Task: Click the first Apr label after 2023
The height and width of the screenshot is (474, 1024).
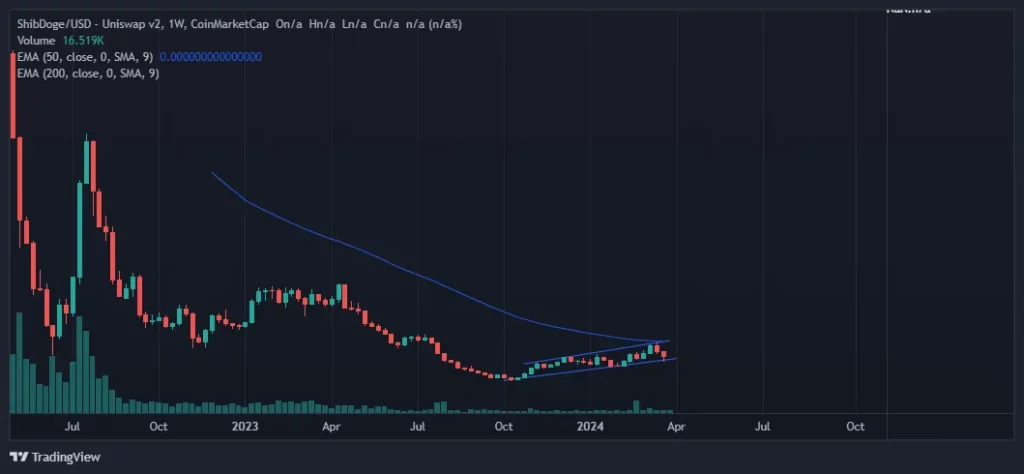Action: tap(332, 426)
